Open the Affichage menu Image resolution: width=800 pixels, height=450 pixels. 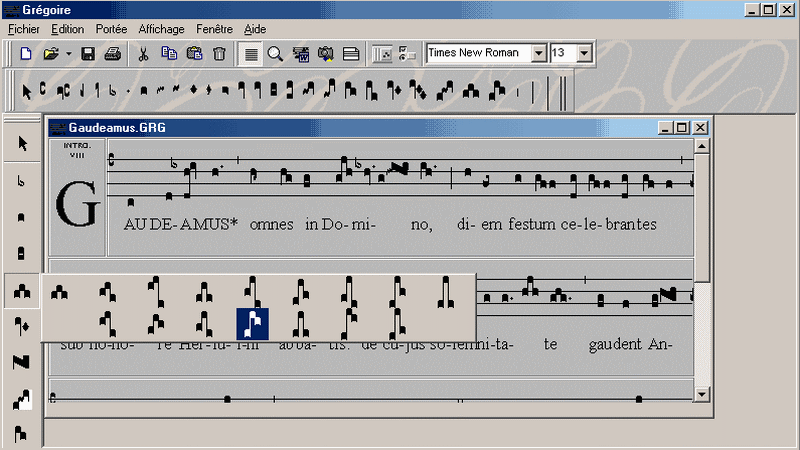(161, 29)
